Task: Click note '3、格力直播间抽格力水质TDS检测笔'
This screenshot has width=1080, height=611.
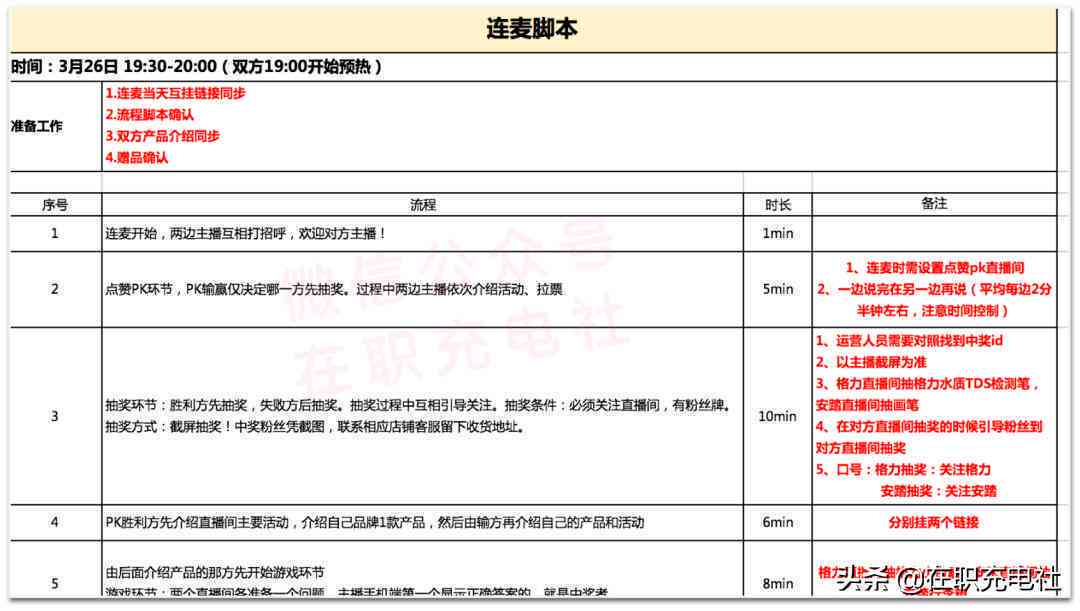Action: 927,384
